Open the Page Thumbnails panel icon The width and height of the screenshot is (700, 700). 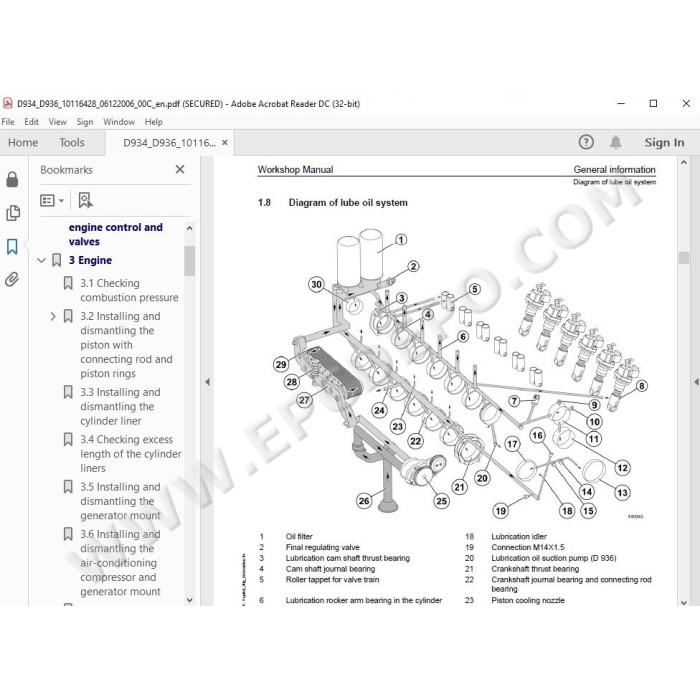click(12, 213)
